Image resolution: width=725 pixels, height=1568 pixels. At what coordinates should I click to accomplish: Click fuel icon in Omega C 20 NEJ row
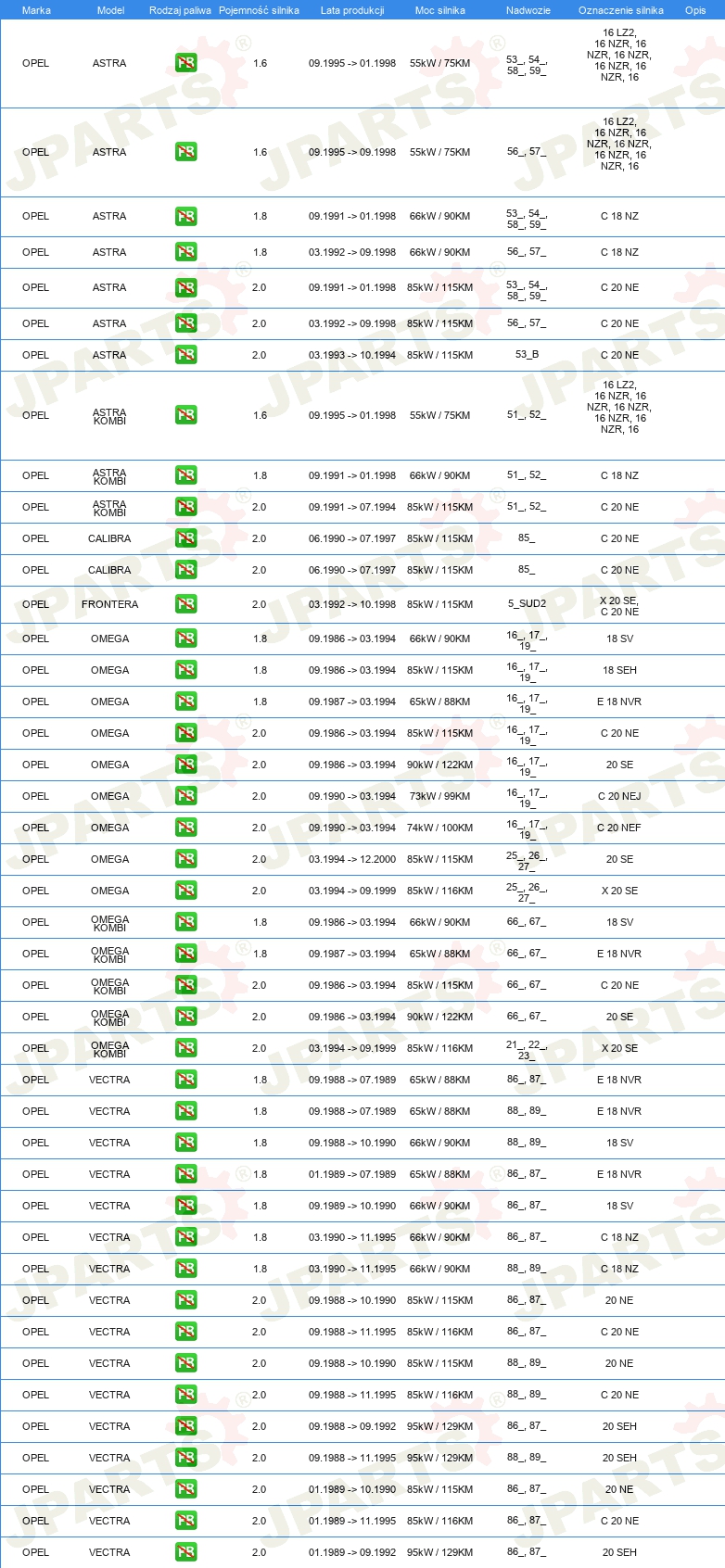pyautogui.click(x=185, y=796)
